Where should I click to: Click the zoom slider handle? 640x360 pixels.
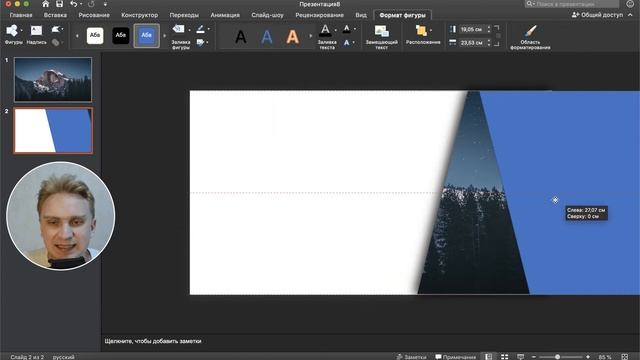pyautogui.click(x=557, y=357)
